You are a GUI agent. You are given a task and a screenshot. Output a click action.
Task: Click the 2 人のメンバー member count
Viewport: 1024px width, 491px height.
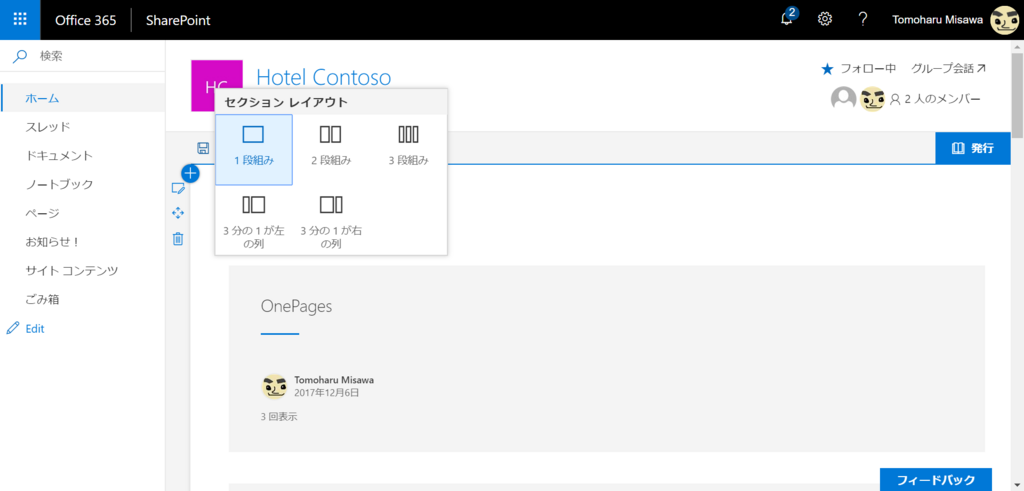(936, 99)
